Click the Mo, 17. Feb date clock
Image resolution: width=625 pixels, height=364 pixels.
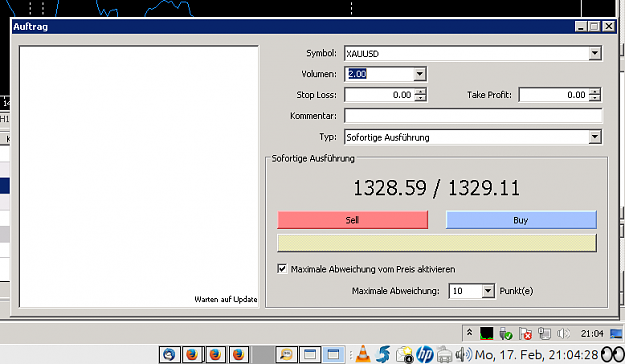[x=537, y=354]
